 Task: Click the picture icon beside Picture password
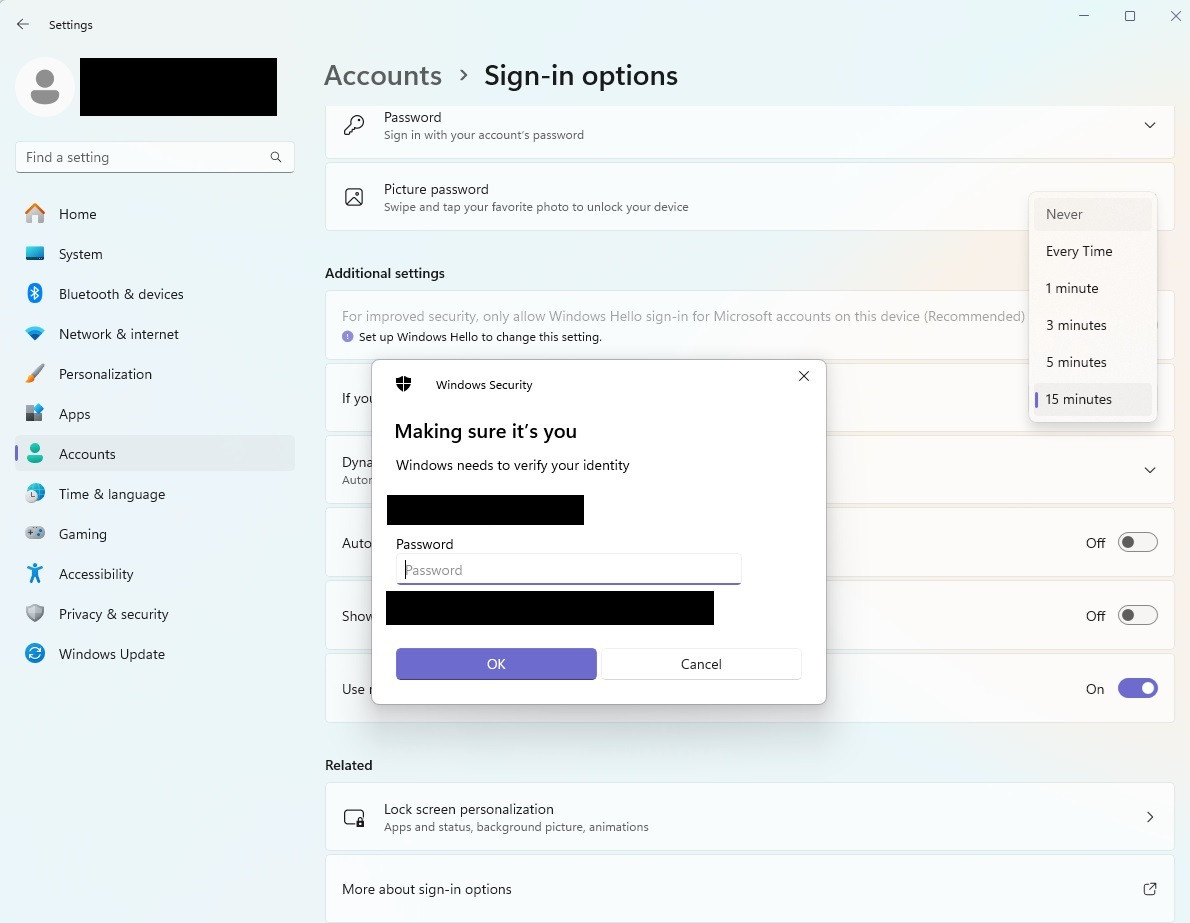pos(354,197)
